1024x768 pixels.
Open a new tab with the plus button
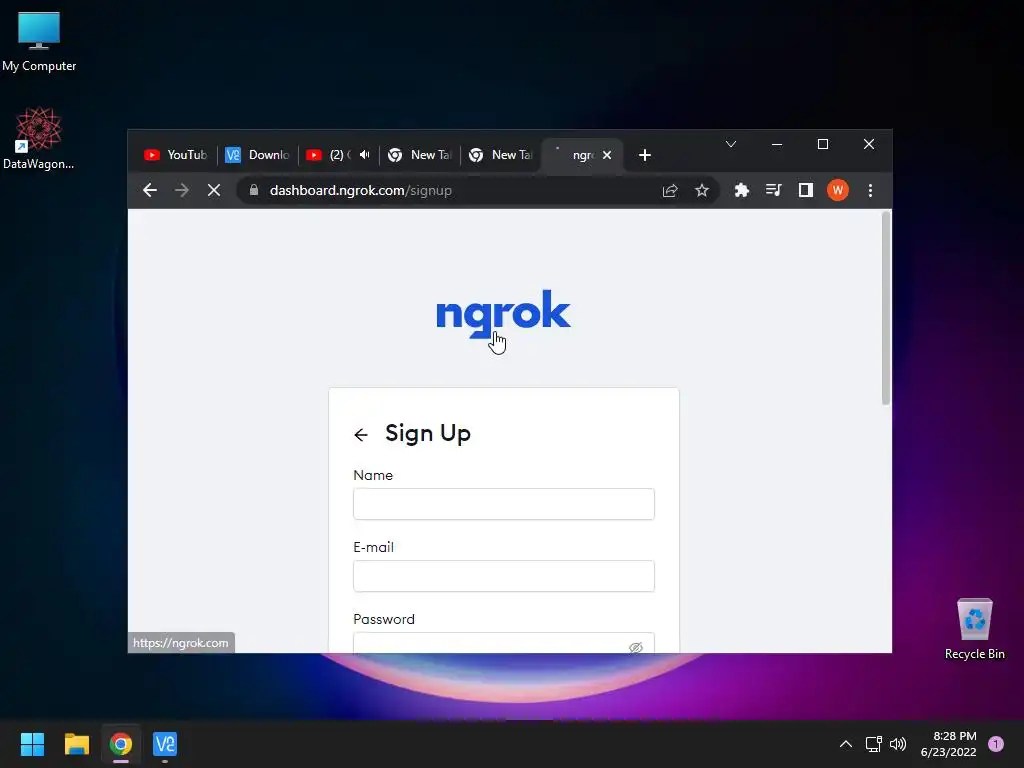pos(645,155)
